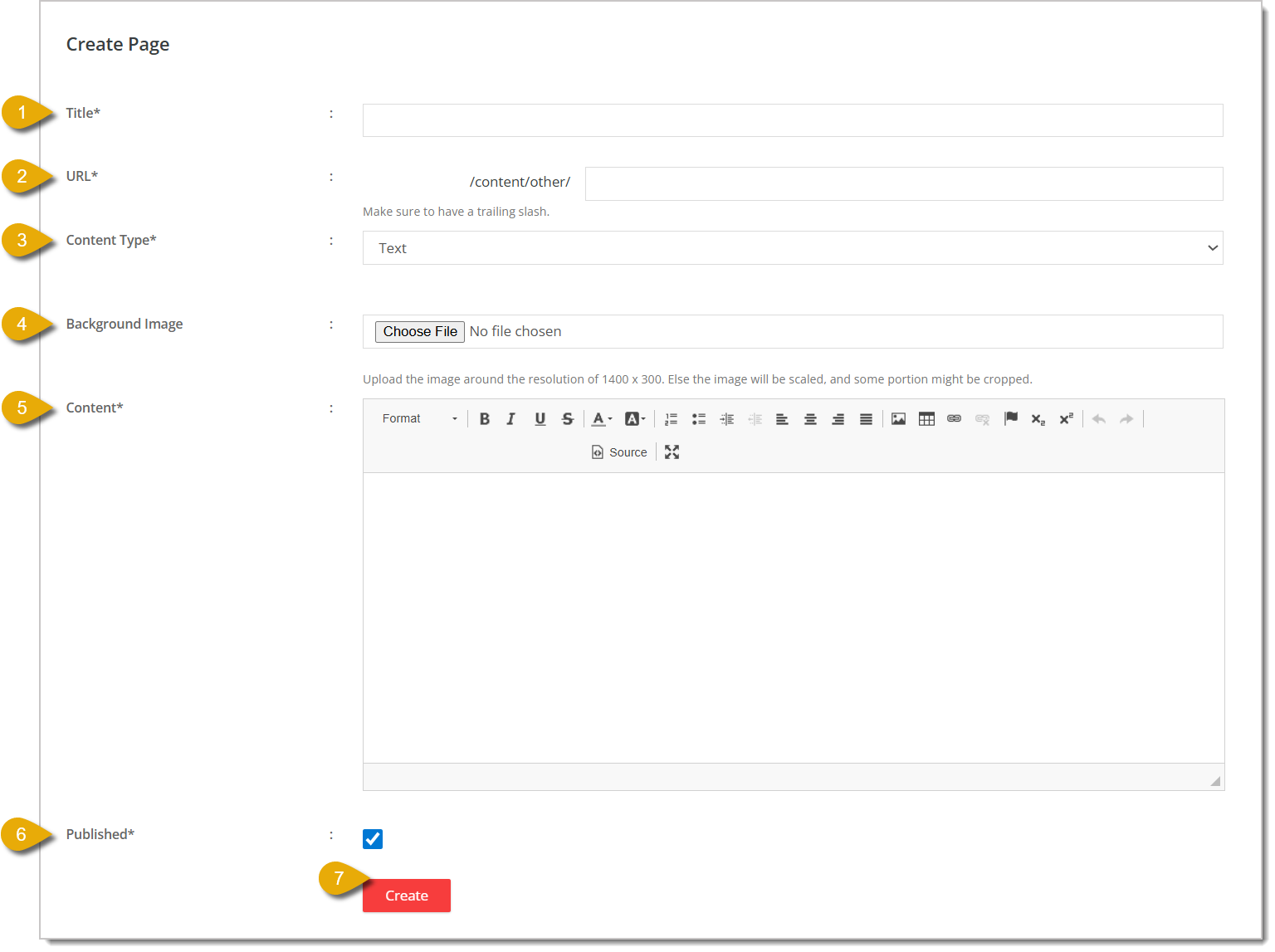Decrease indent of the content

755,419
